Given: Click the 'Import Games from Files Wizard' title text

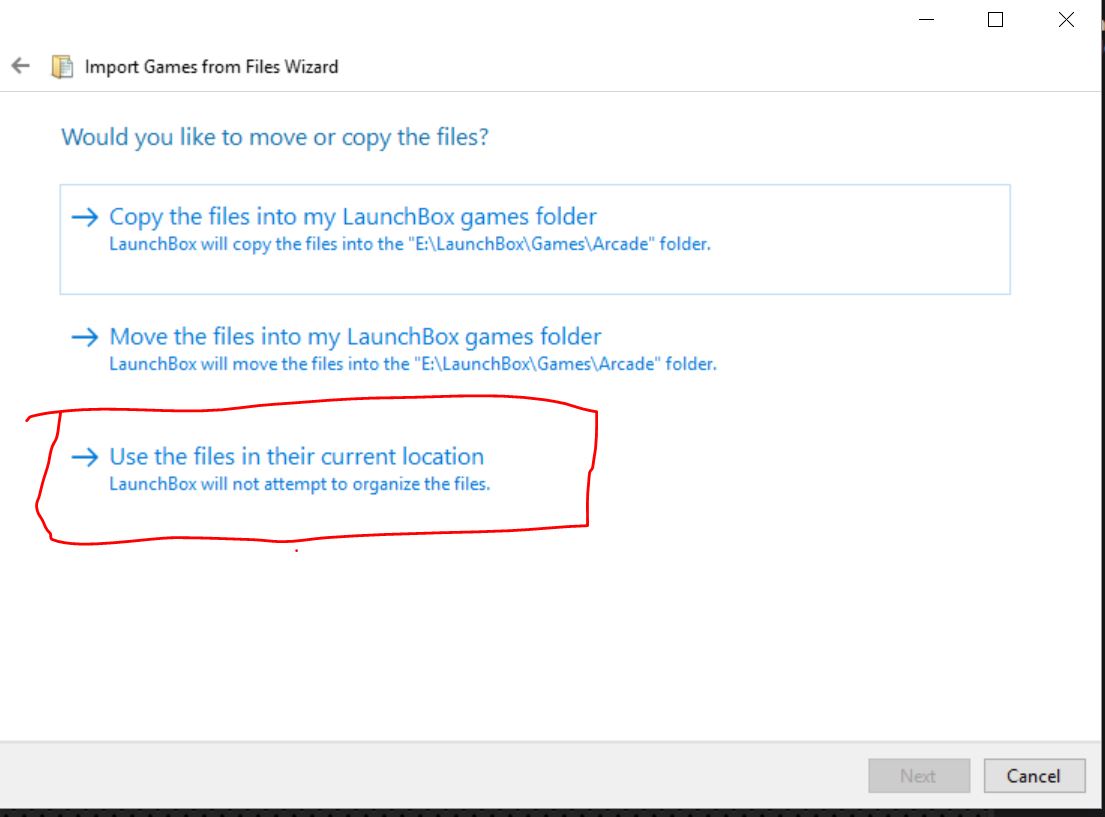Looking at the screenshot, I should (211, 66).
